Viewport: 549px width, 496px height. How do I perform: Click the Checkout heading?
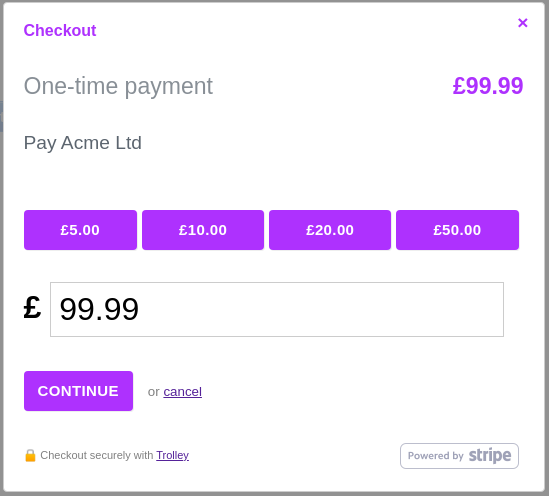(60, 30)
